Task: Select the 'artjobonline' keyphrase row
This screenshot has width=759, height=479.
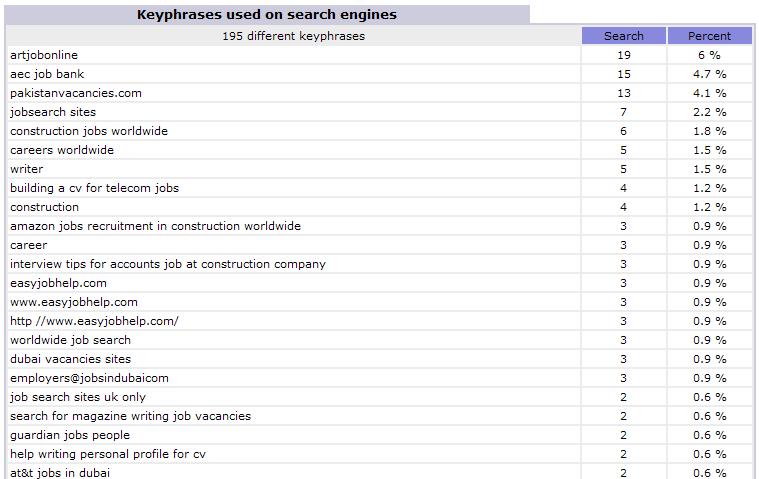Action: click(44, 55)
